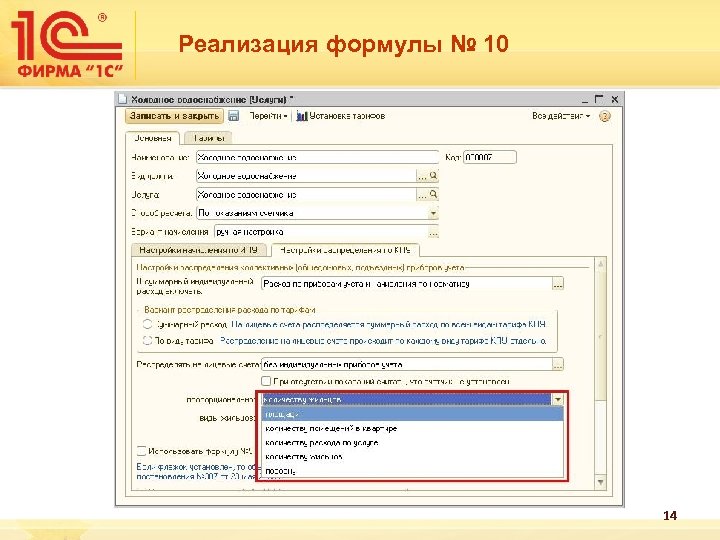Viewport: 720px width, 540px height.
Task: Switch to Основная tab
Action: [x=152, y=138]
